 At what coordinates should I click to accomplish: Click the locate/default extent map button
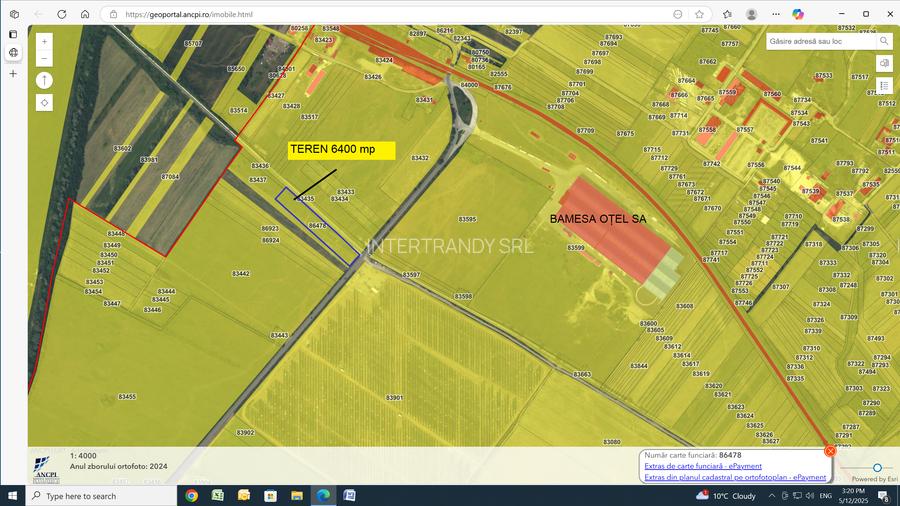tap(44, 102)
